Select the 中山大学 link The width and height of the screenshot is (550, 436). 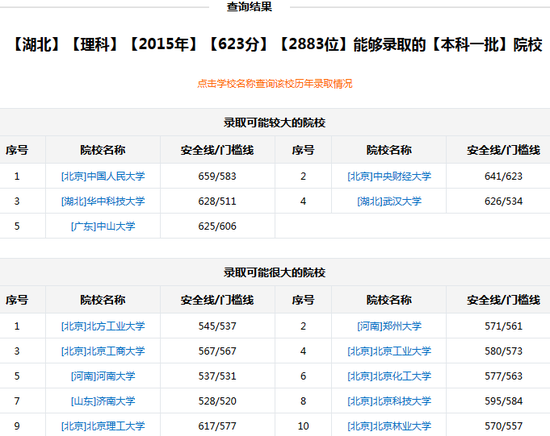pos(103,226)
